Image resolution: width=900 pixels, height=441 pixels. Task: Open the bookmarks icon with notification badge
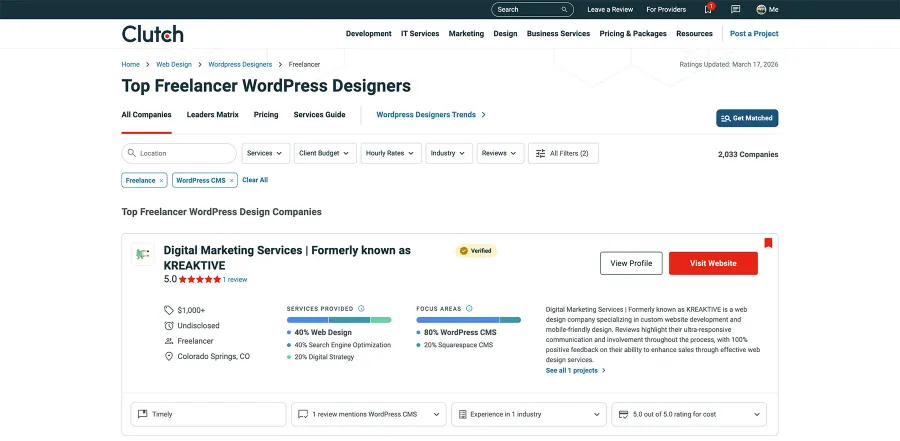(708, 9)
